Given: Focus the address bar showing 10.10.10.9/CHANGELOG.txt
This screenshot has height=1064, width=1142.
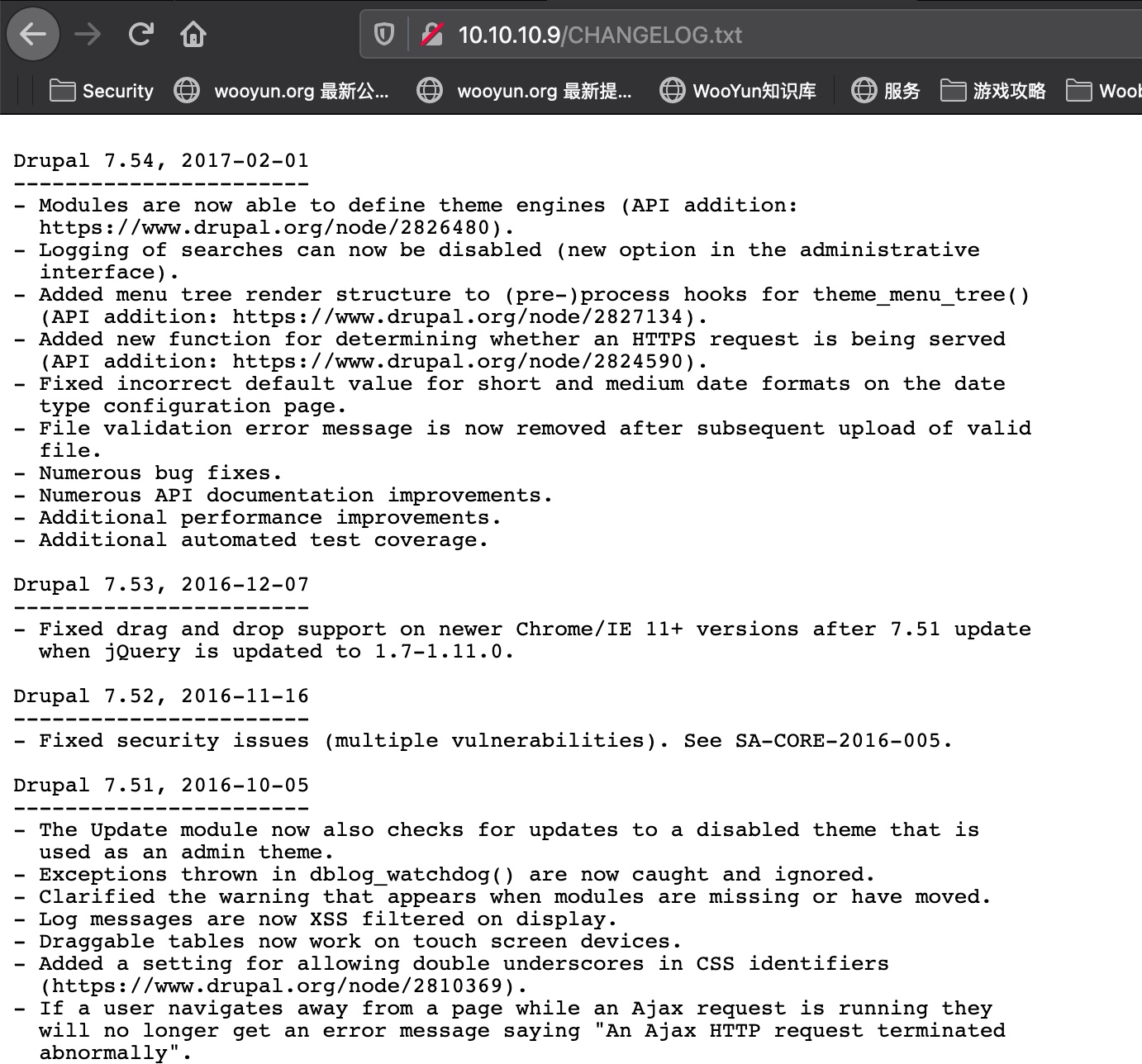Looking at the screenshot, I should [x=750, y=35].
